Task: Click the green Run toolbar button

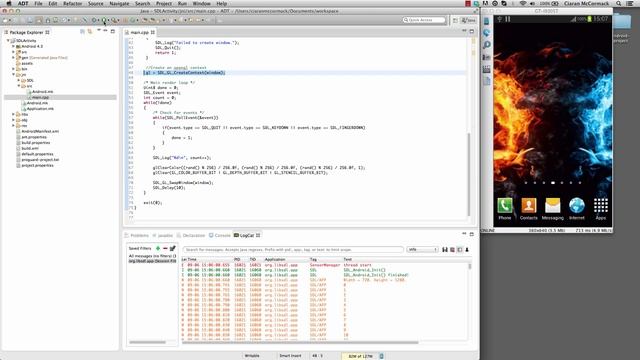Action: pos(104,20)
